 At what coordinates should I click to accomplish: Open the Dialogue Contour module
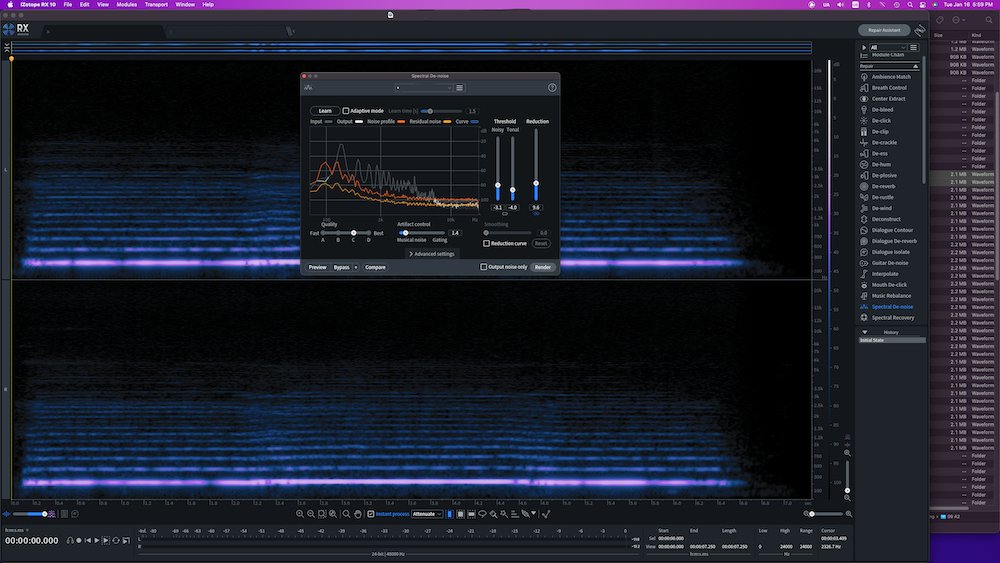890,230
